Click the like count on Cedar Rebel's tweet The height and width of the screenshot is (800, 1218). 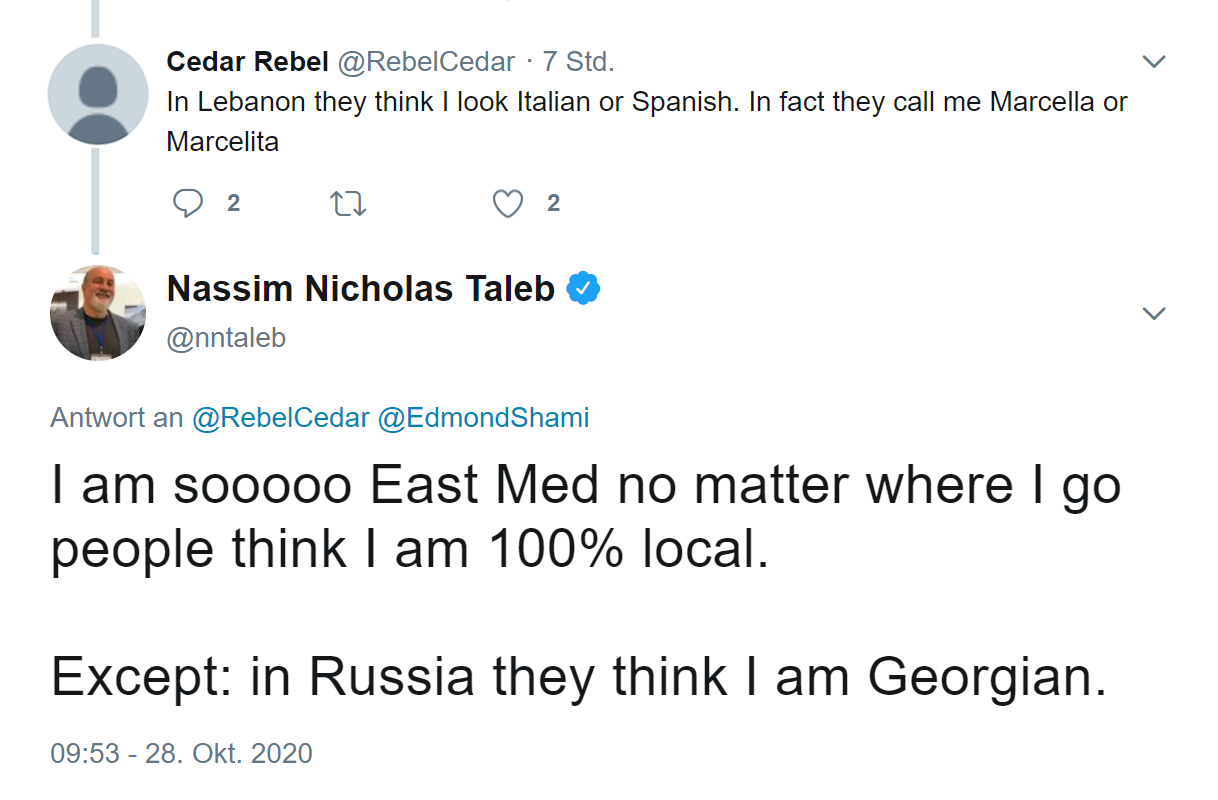(x=553, y=204)
